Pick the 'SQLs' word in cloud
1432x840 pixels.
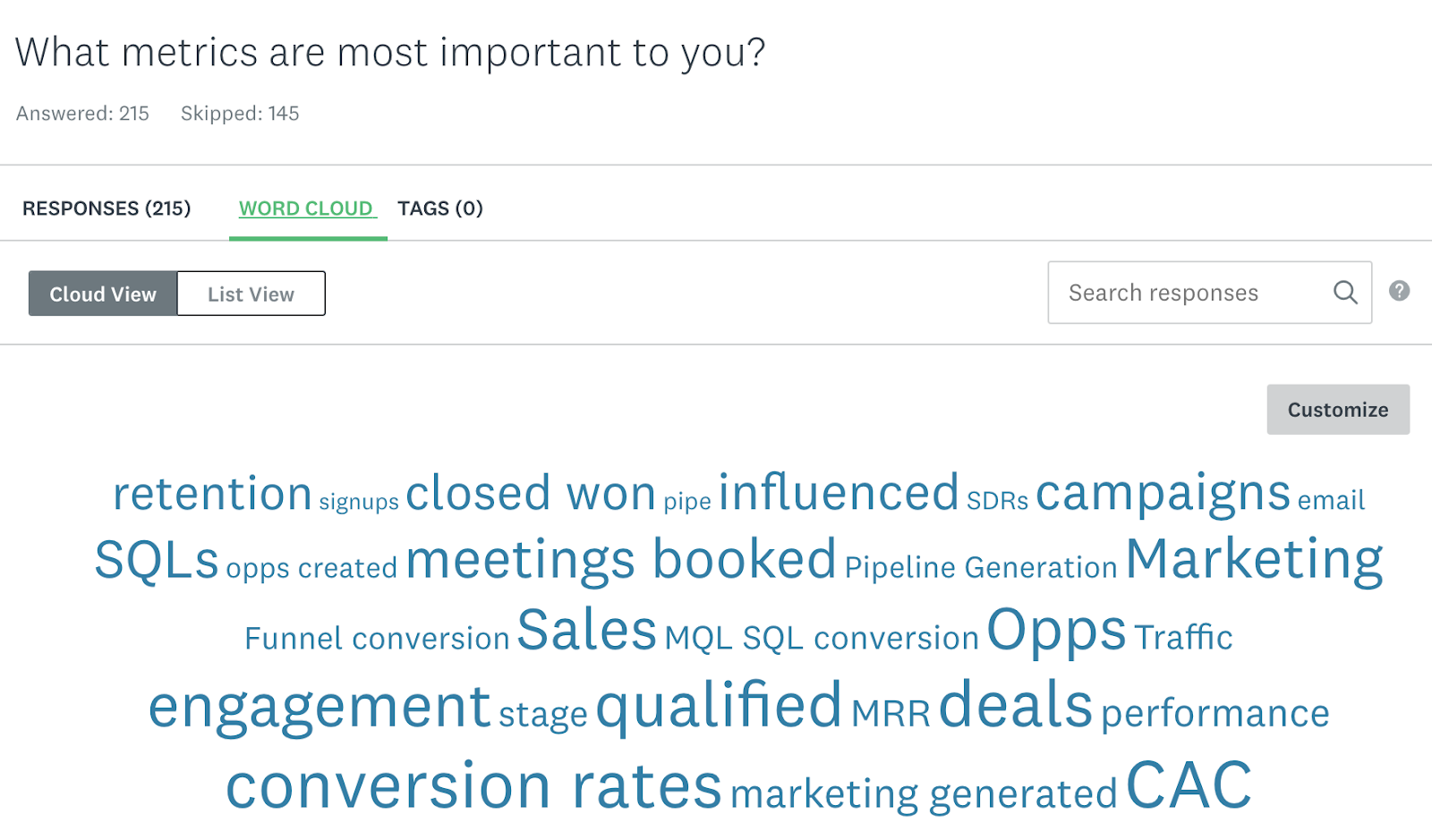tap(157, 561)
